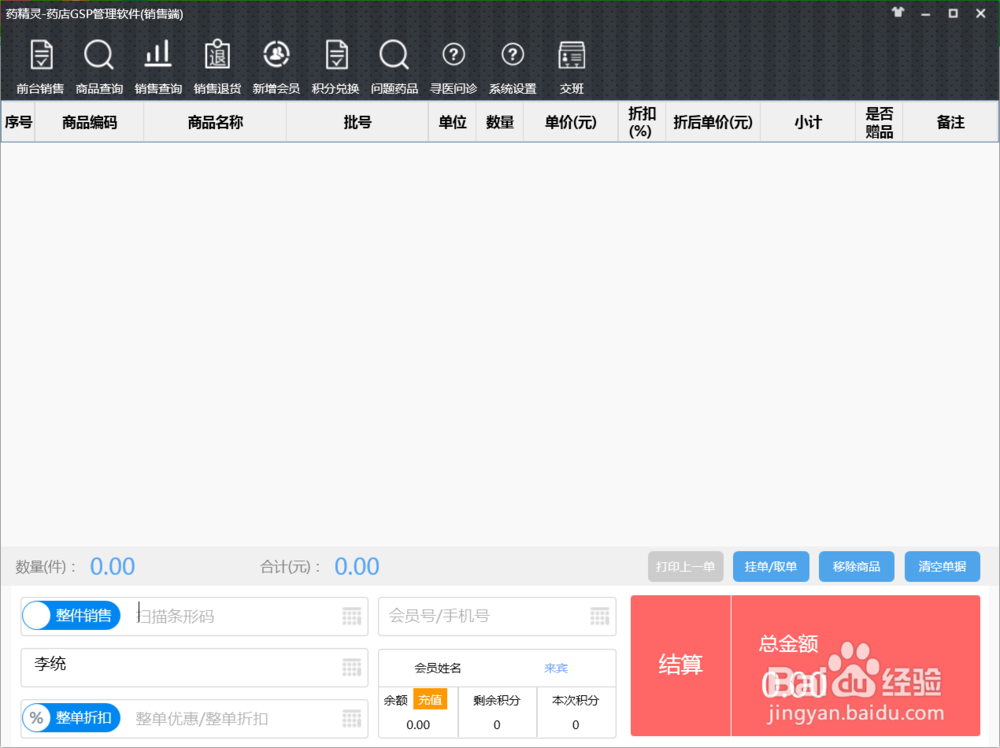
Task: Click the 单价(元) column header
Action: (570, 122)
